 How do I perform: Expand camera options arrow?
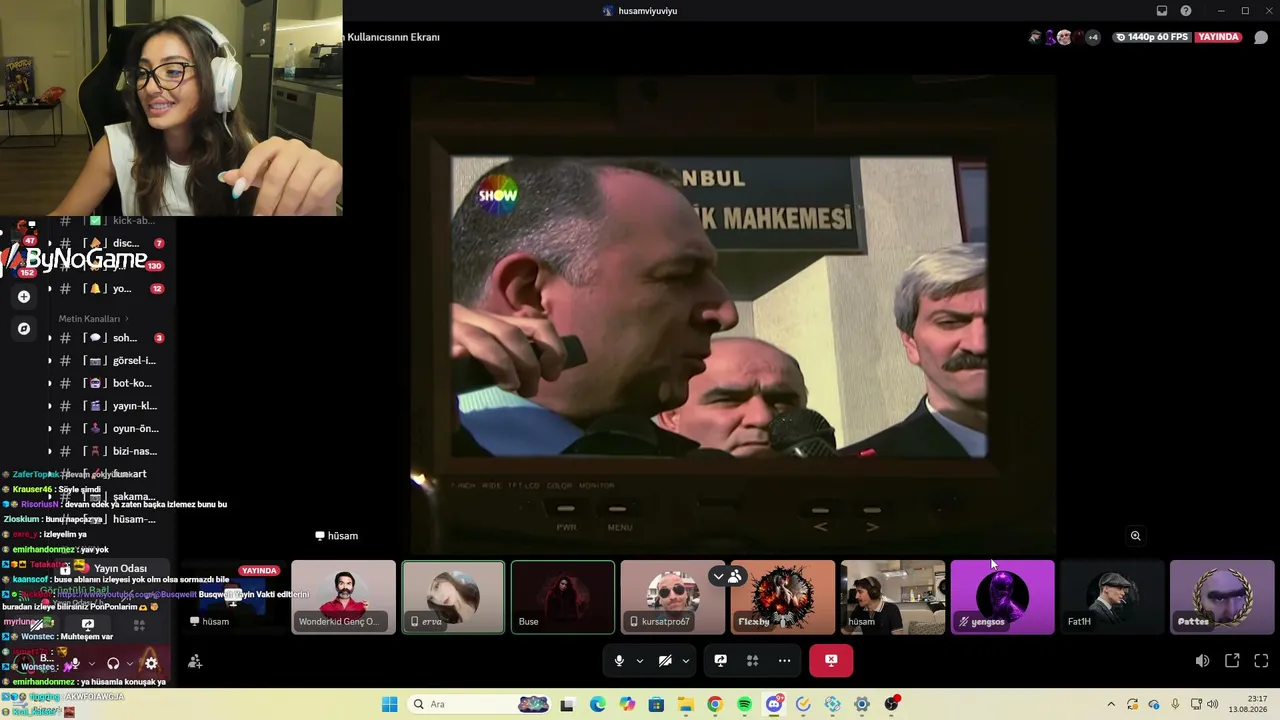pyautogui.click(x=685, y=661)
